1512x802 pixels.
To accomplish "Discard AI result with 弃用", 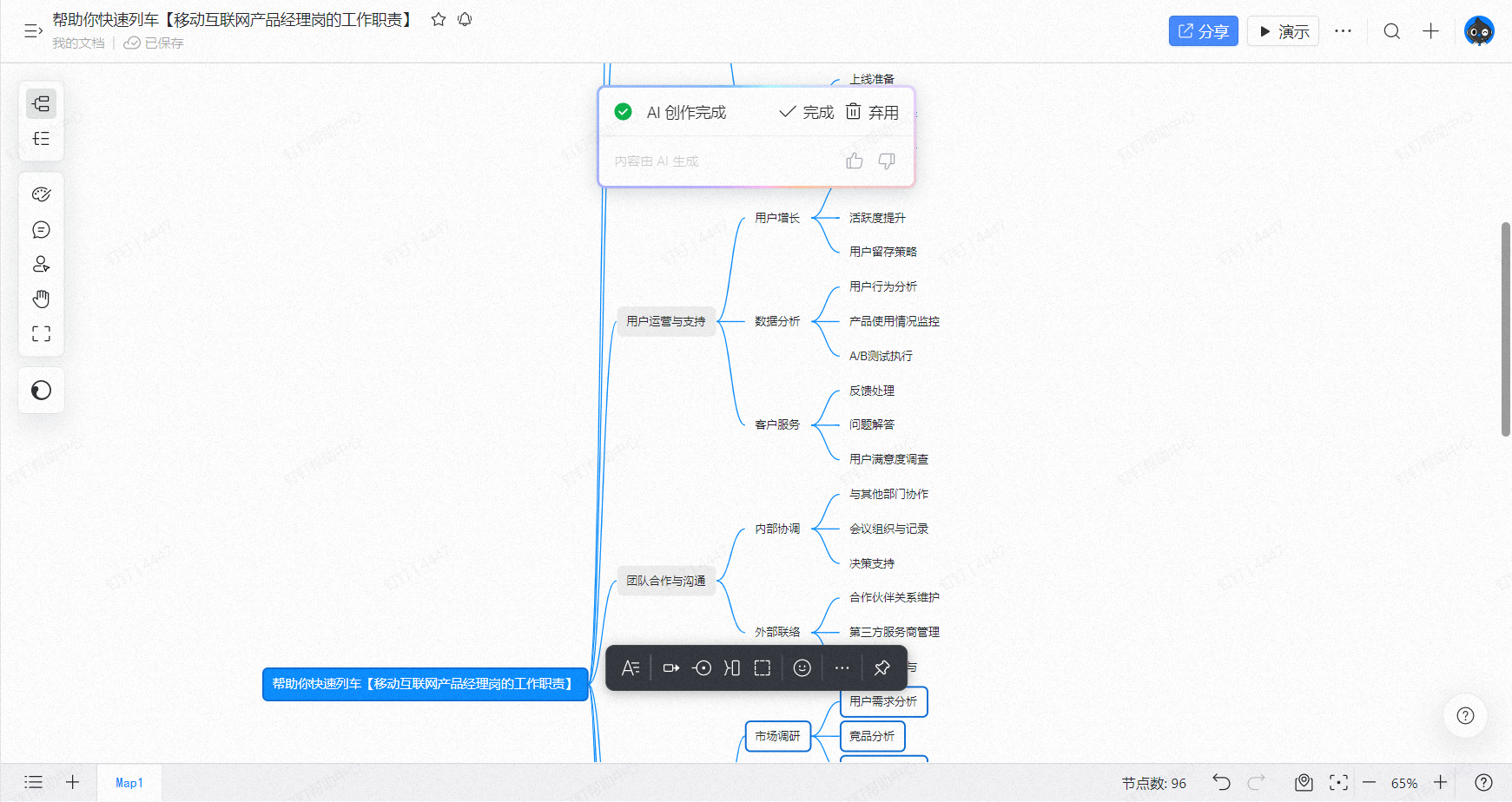I will click(x=872, y=112).
